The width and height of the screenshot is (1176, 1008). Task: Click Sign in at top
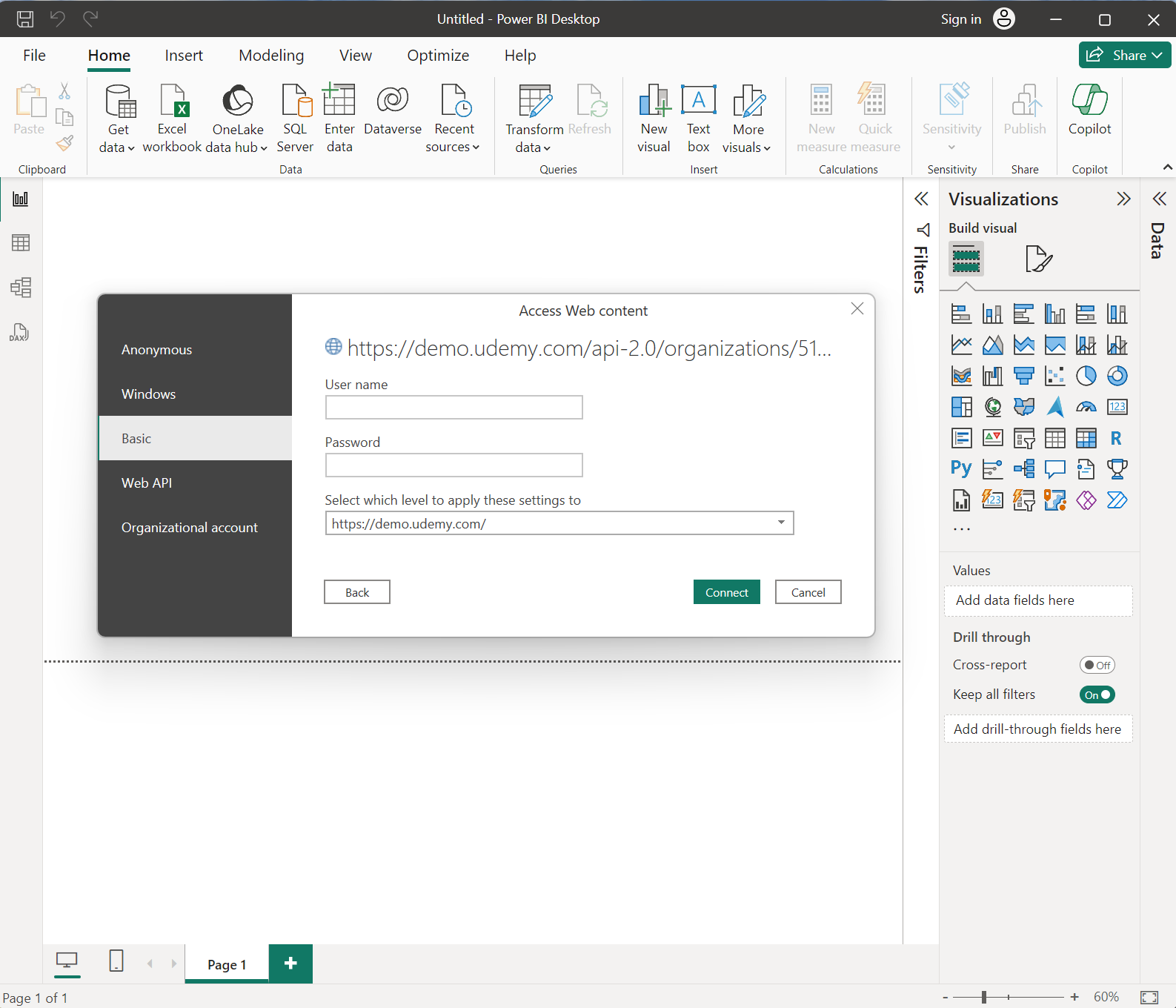960,19
